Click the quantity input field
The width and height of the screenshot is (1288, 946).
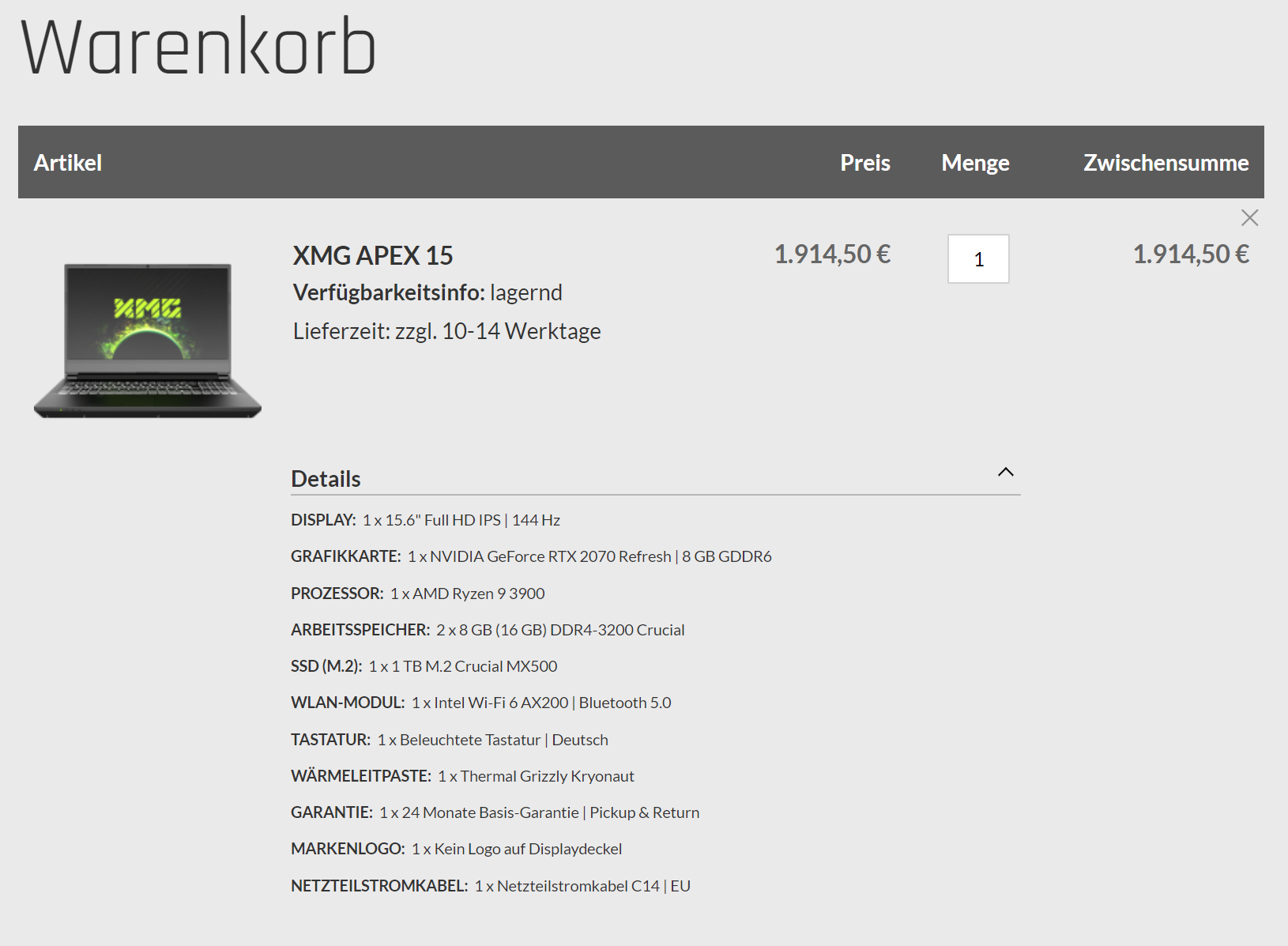(x=978, y=258)
